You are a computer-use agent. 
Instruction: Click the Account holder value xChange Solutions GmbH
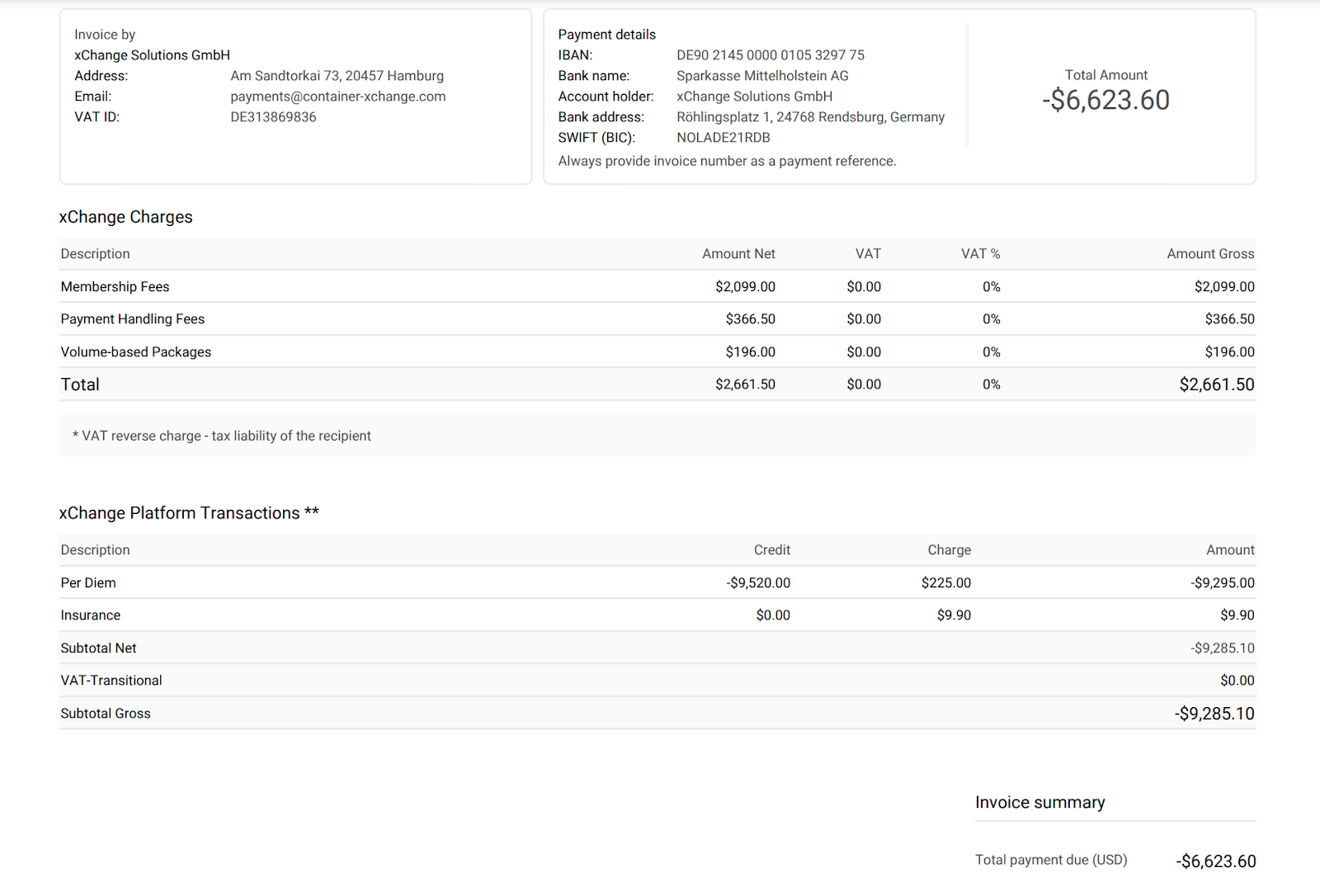[754, 97]
